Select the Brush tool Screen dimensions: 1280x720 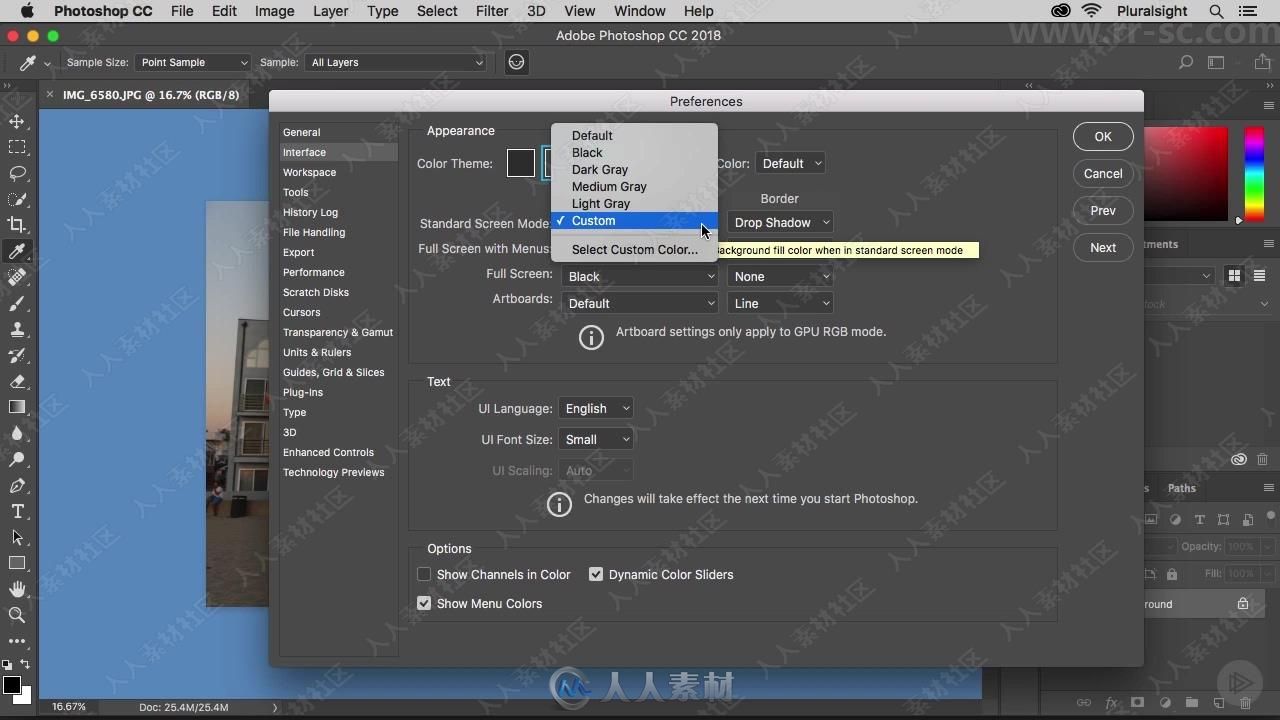click(x=17, y=303)
